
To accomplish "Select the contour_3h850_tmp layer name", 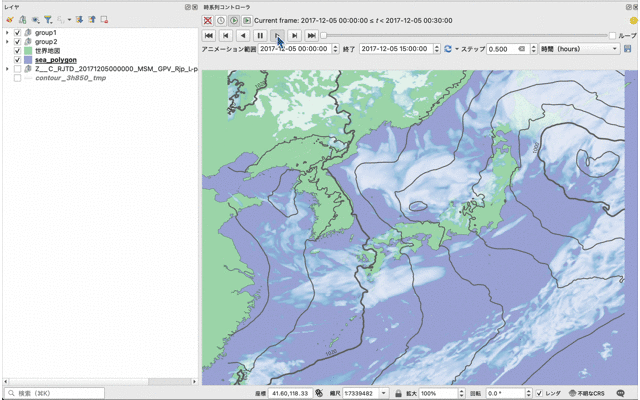I will click(x=71, y=78).
